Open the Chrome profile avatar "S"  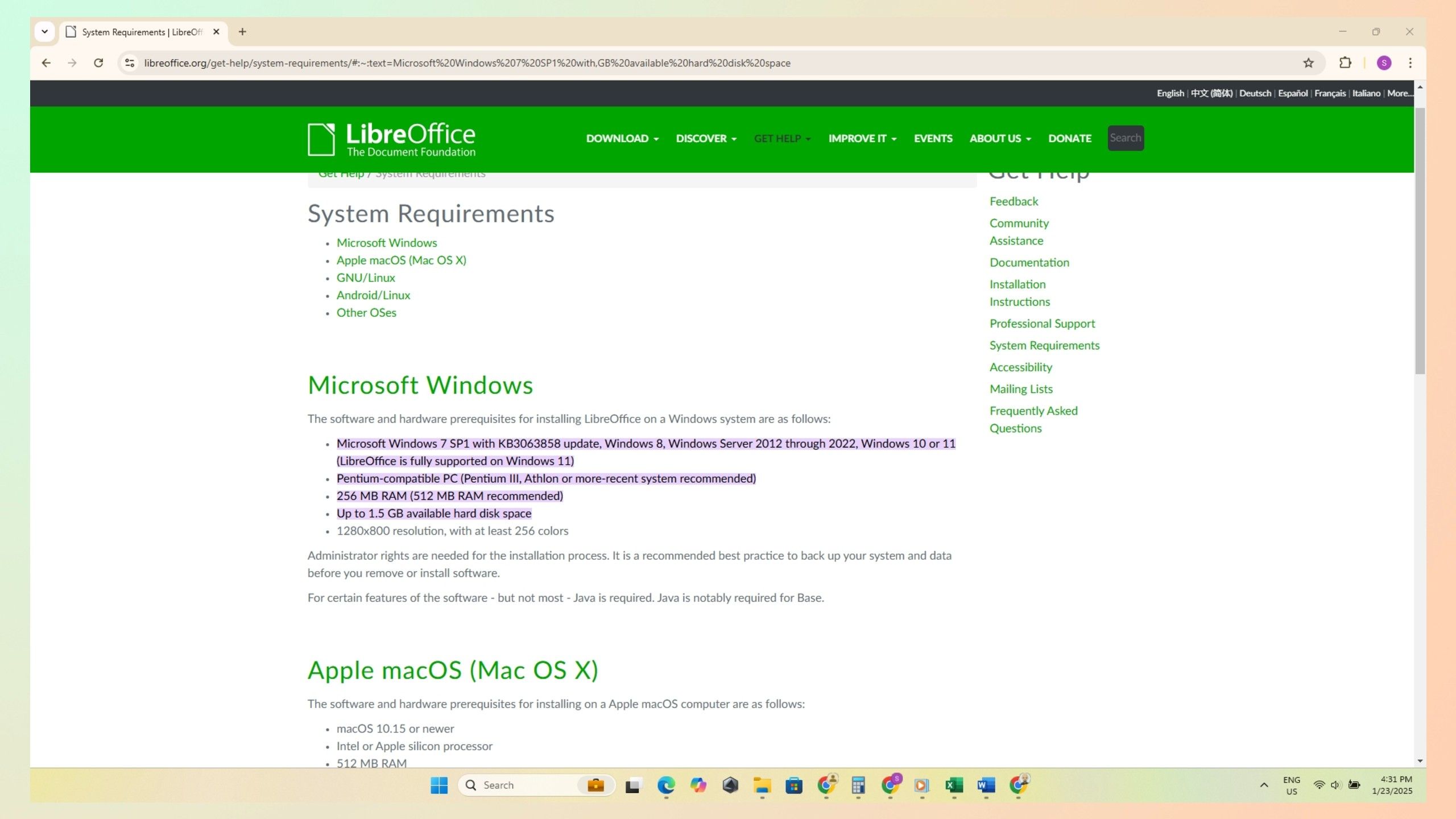tap(1384, 63)
